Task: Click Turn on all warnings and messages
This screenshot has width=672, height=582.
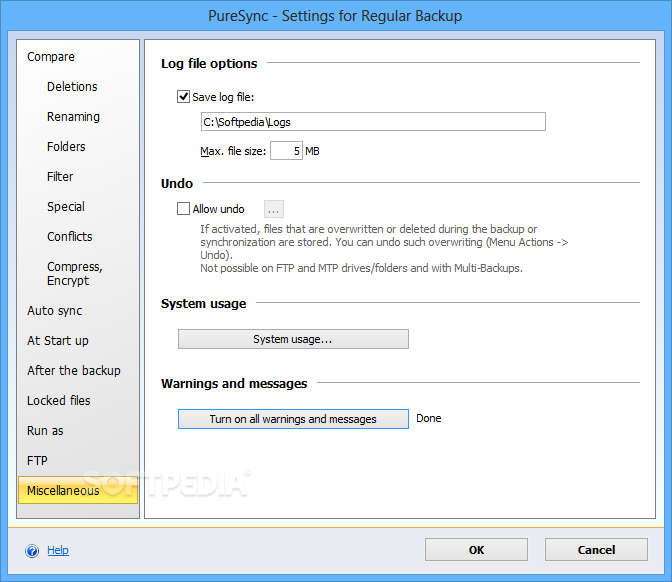Action: pyautogui.click(x=293, y=419)
